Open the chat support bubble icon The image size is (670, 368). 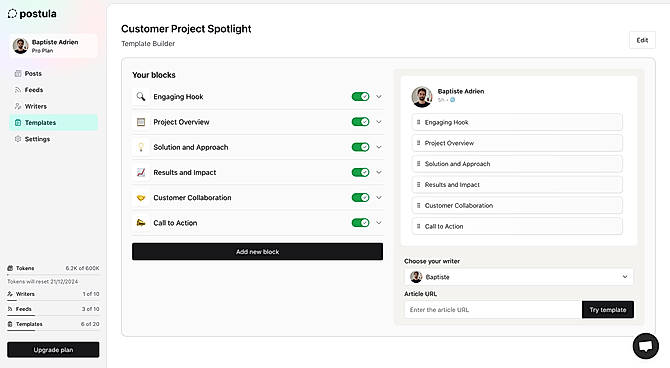point(646,346)
